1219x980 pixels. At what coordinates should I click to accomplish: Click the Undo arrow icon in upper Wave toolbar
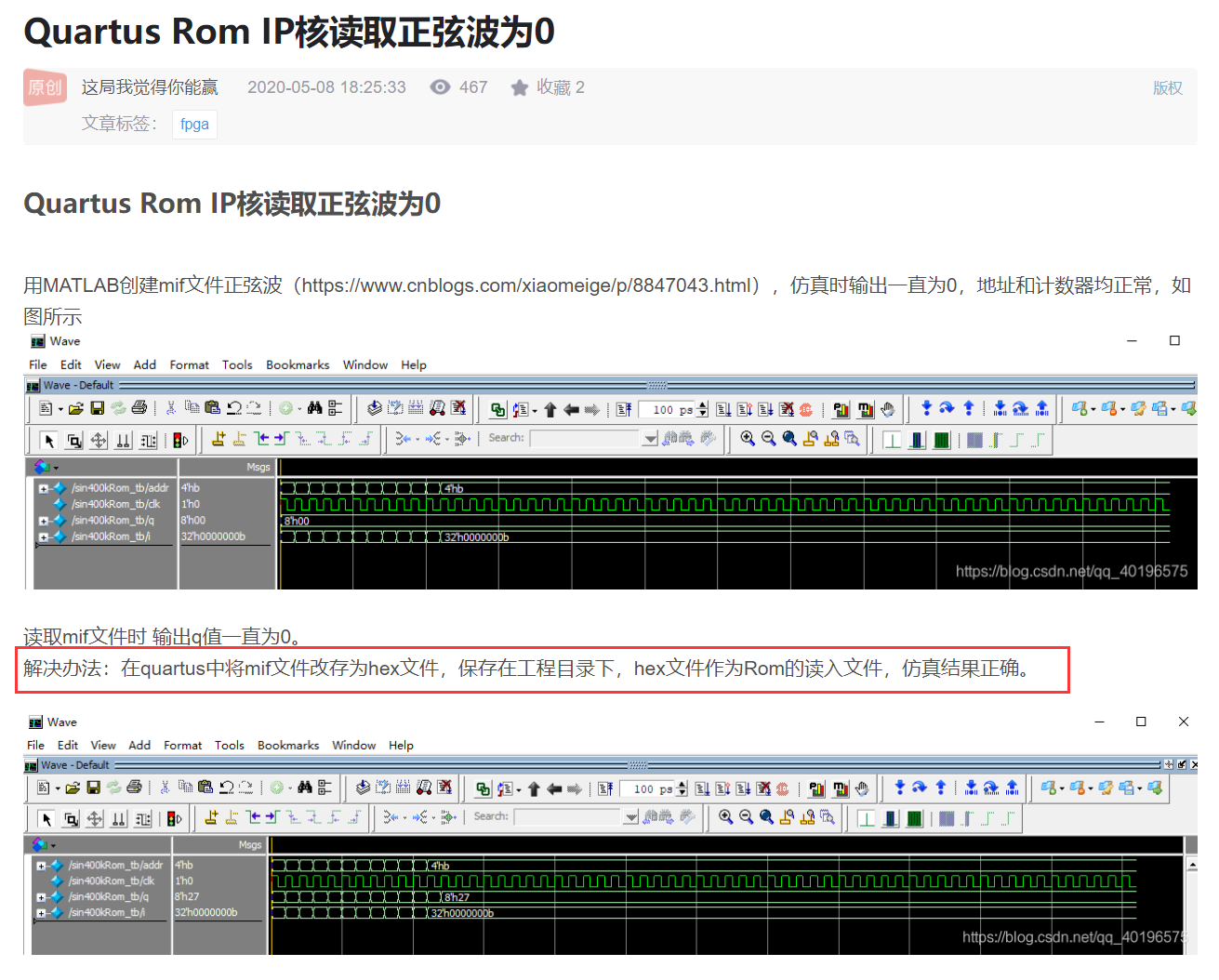tap(234, 408)
